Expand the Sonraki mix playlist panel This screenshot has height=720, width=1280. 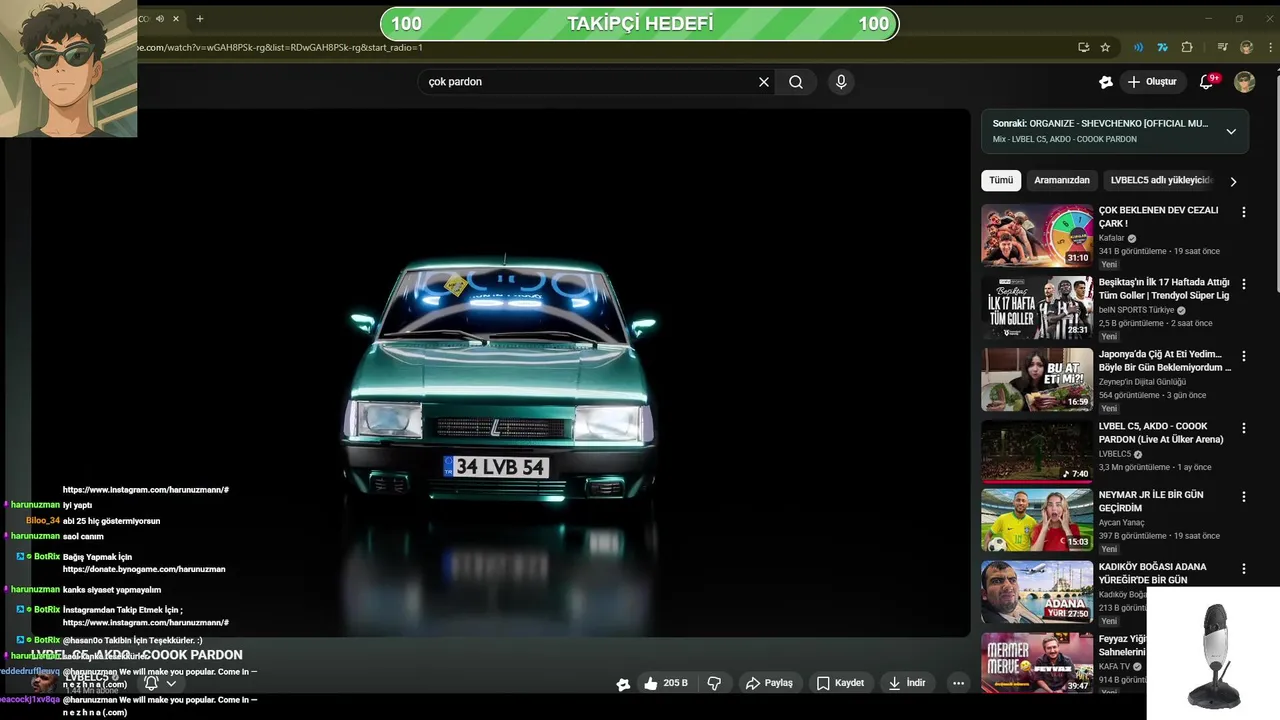tap(1231, 131)
